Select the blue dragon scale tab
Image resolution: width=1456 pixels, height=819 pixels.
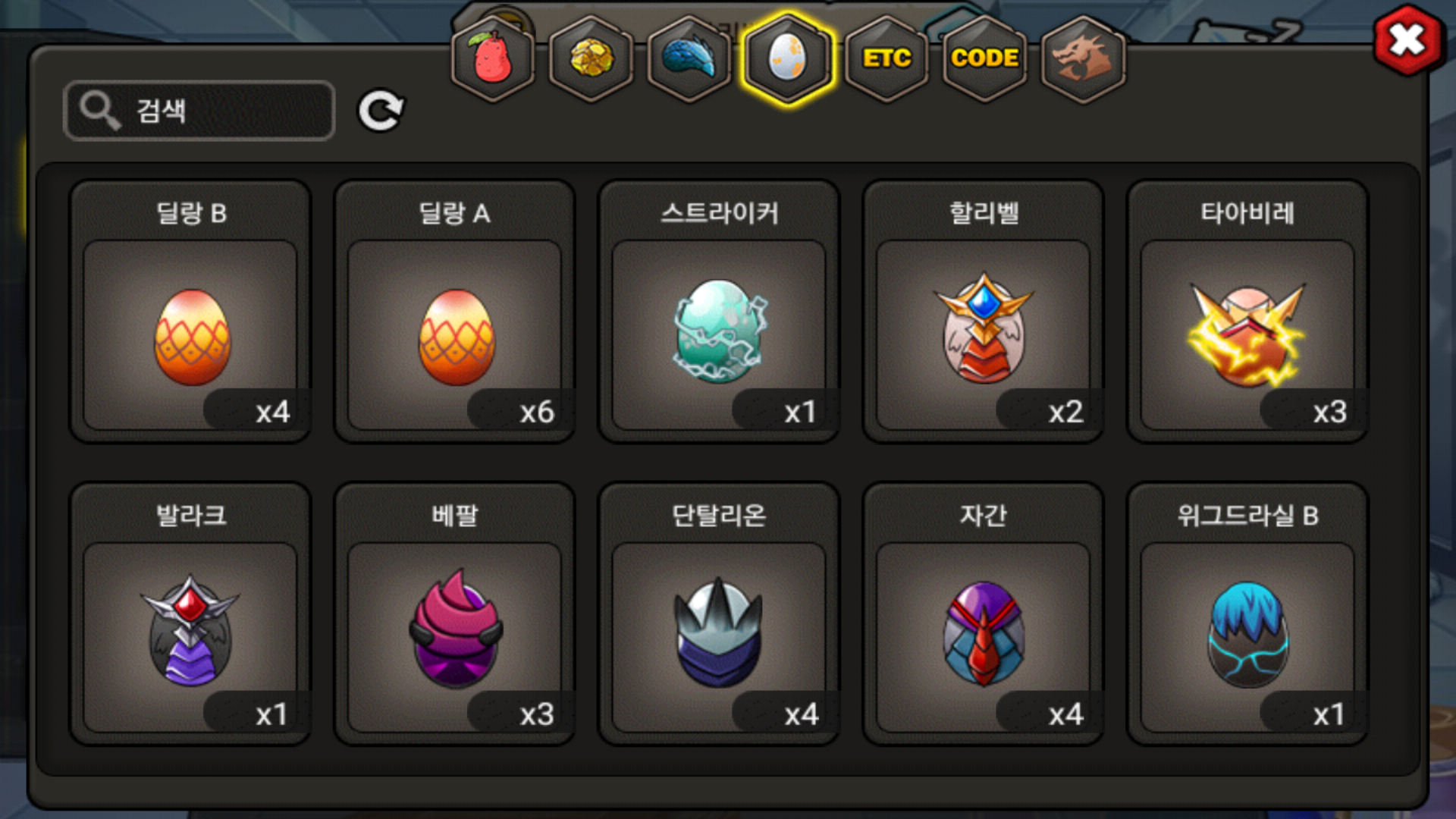[689, 58]
